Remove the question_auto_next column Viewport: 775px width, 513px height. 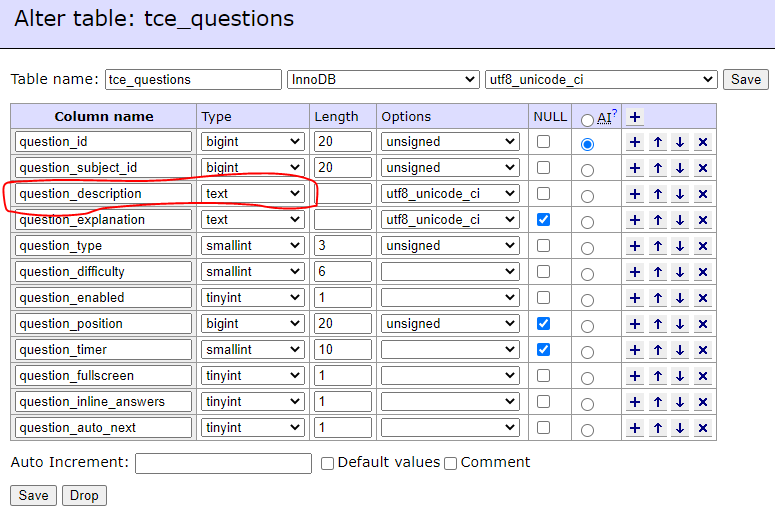pos(702,428)
